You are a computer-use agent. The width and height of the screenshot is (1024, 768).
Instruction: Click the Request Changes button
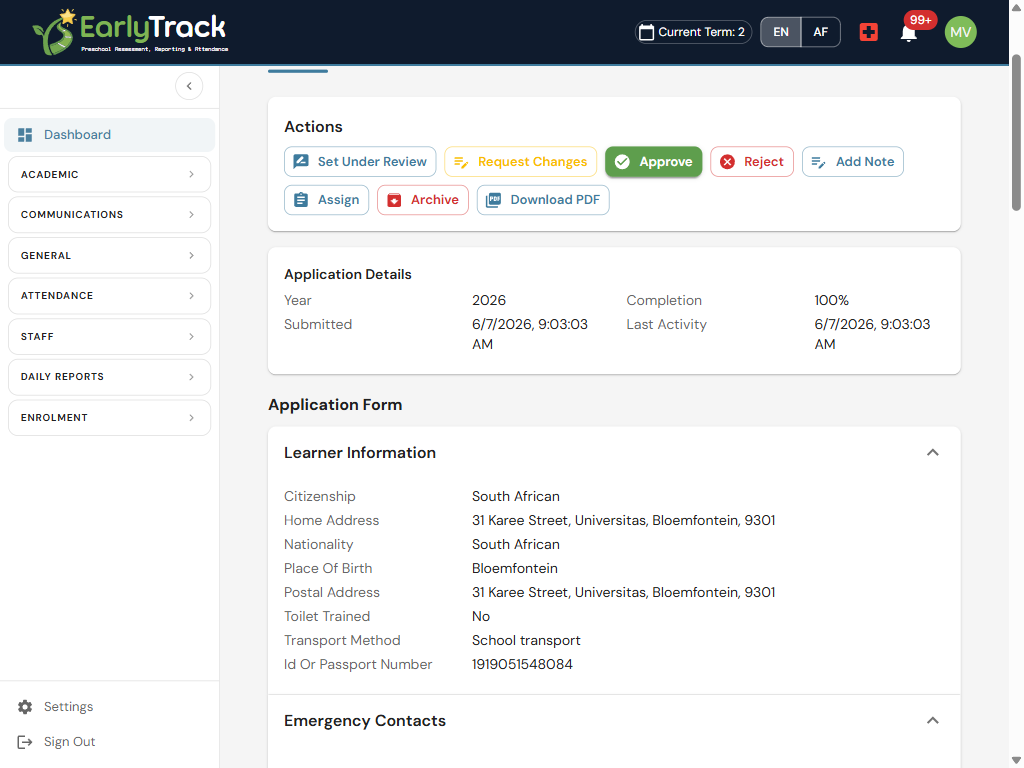(x=520, y=161)
